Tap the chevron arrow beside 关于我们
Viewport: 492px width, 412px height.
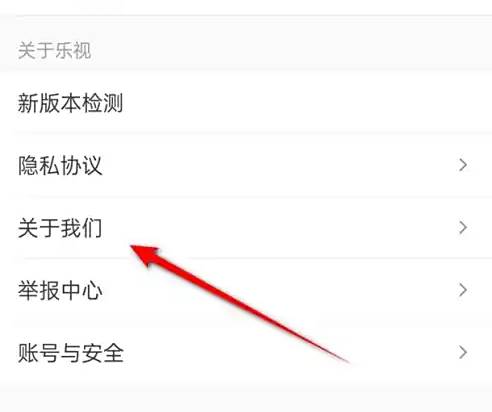click(463, 228)
